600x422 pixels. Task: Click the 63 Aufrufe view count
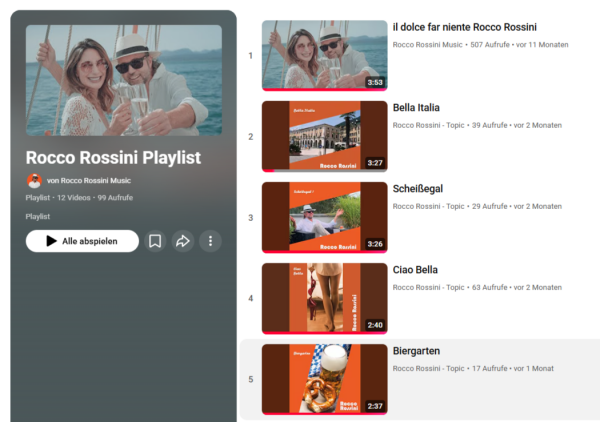[489, 288]
